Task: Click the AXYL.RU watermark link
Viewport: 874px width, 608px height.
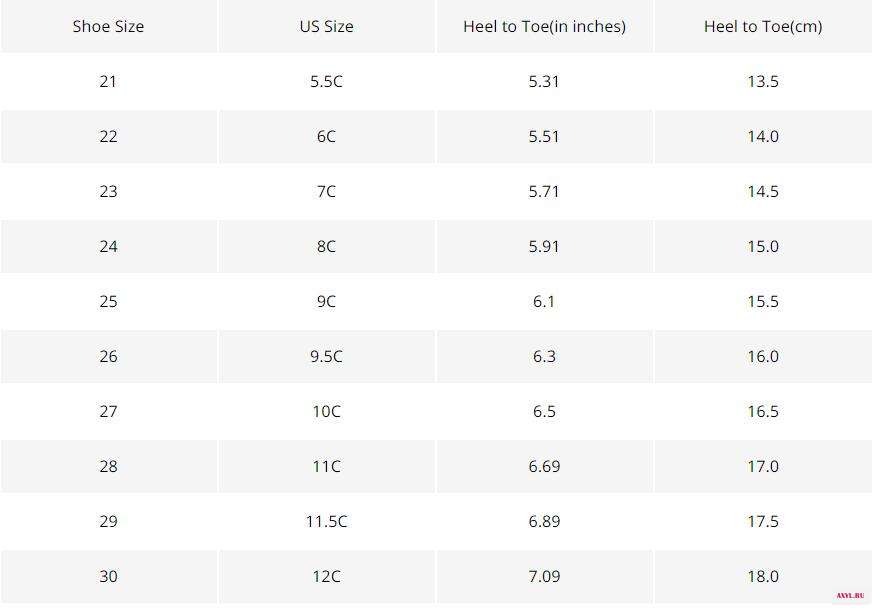Action: 850,596
